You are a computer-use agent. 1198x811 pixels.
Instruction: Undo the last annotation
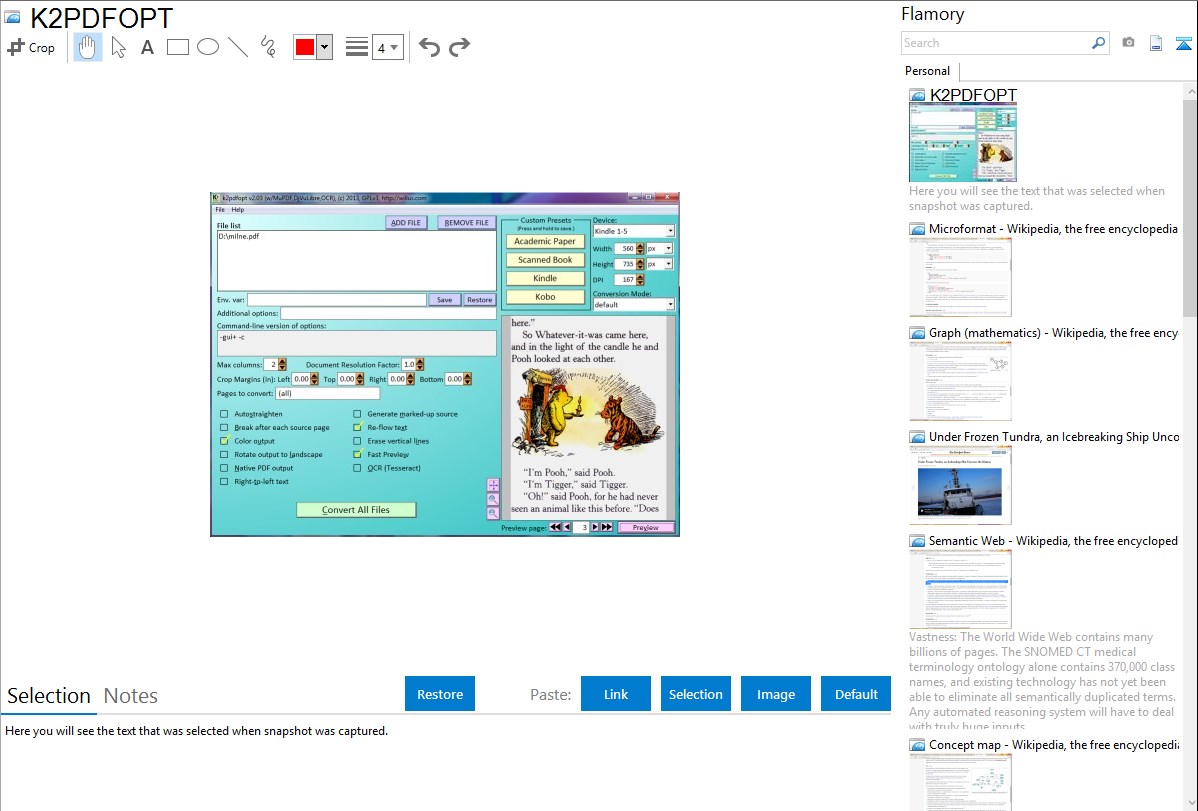click(429, 47)
